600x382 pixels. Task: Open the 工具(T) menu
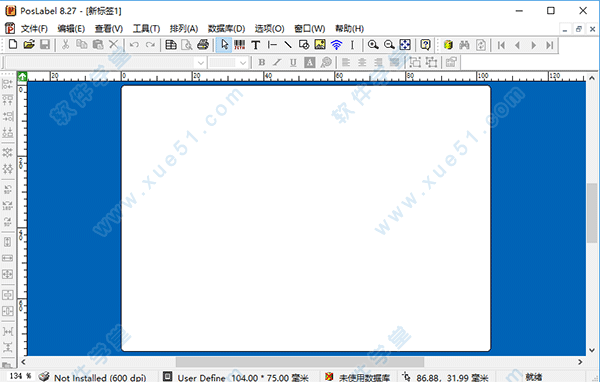(x=146, y=28)
